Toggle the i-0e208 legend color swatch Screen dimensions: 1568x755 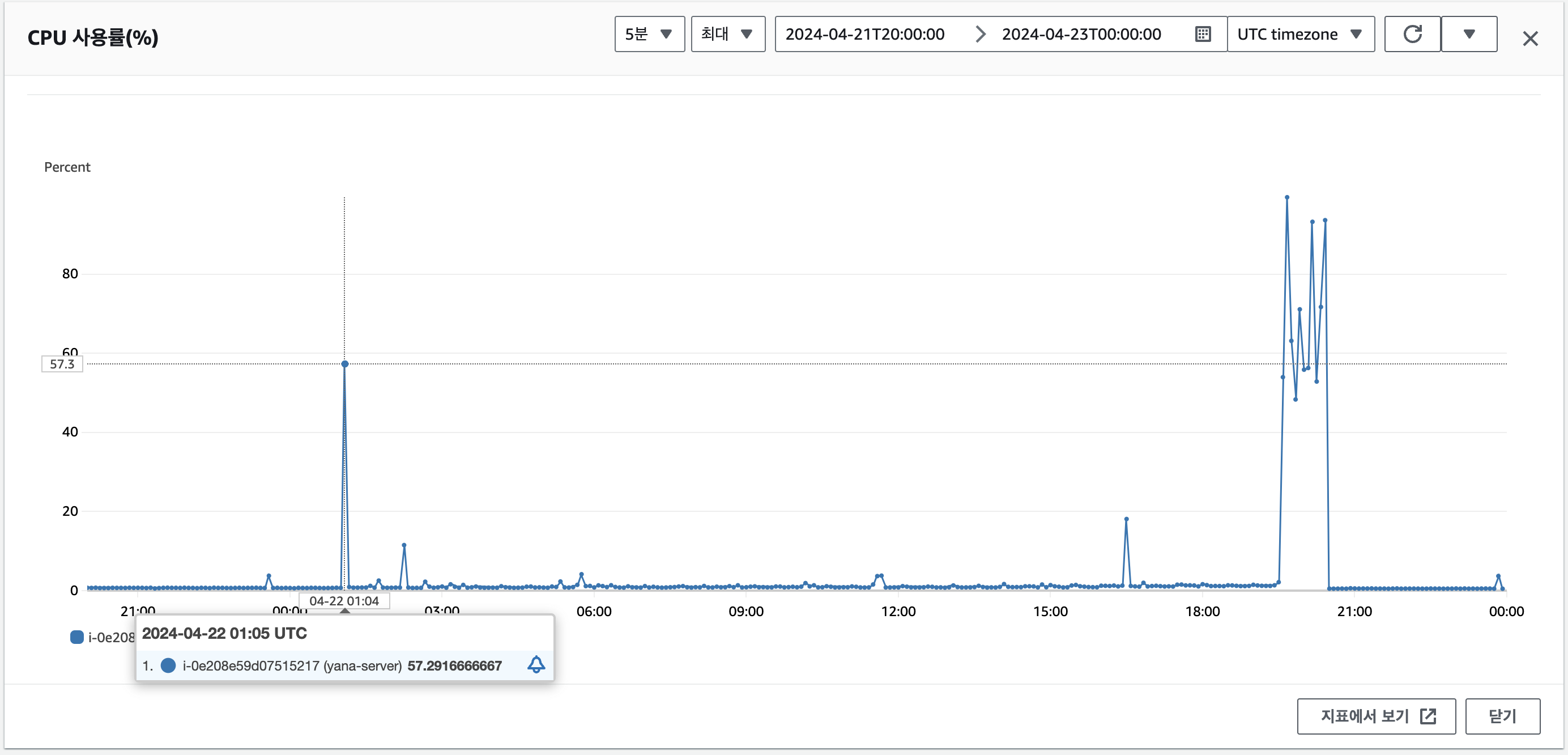[76, 637]
